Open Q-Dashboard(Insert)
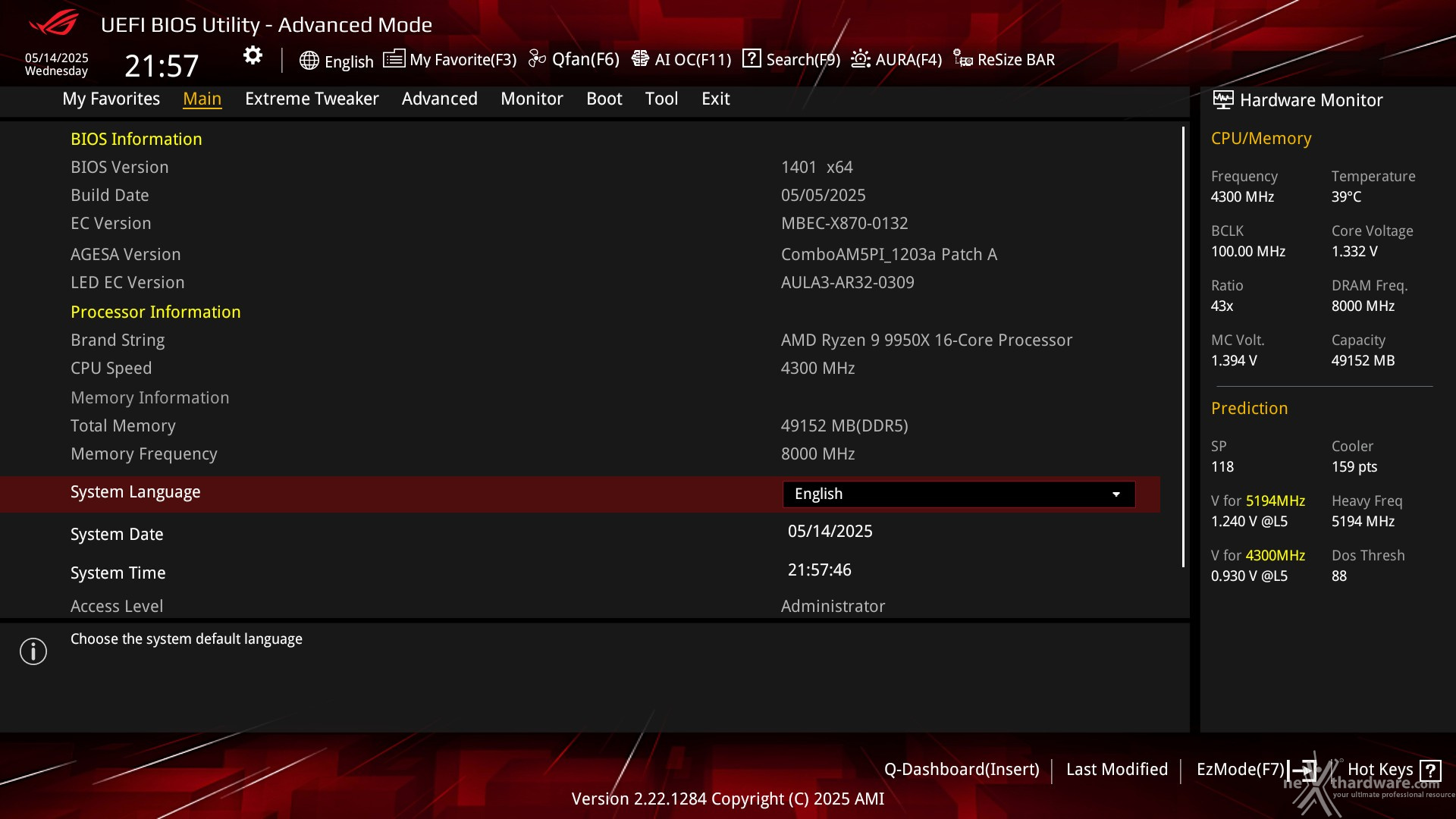Screen dimensions: 1456x819 pyautogui.click(x=962, y=770)
